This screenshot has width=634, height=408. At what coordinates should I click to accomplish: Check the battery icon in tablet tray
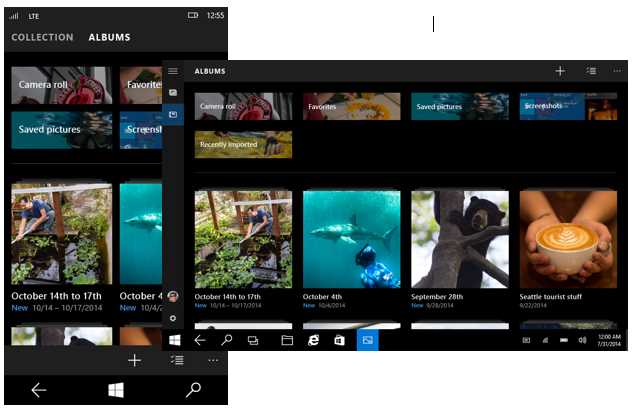[x=564, y=340]
